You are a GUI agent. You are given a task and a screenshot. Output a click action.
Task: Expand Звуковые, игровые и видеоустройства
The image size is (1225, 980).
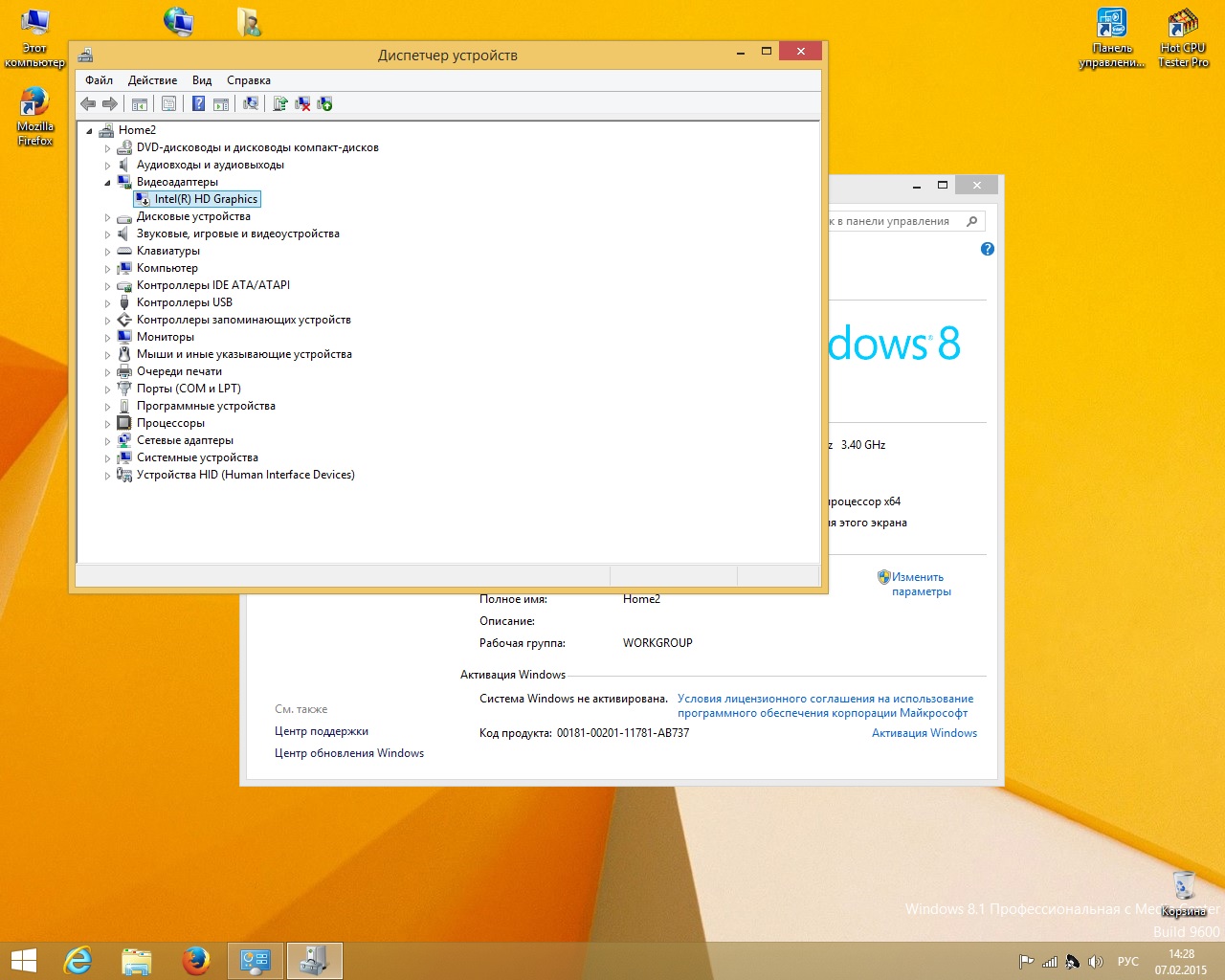[x=107, y=234]
